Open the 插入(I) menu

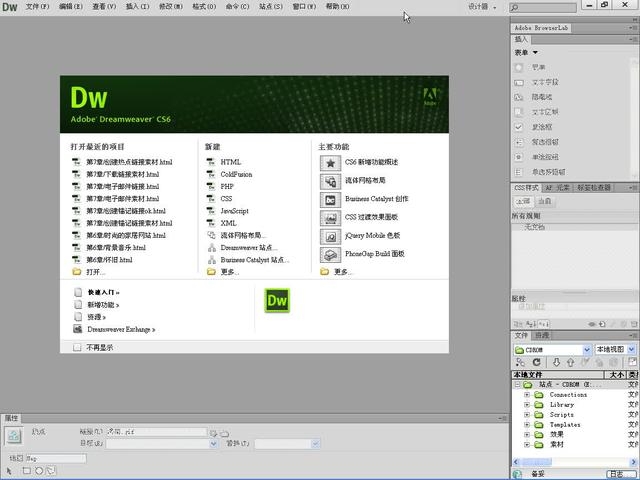(x=137, y=7)
